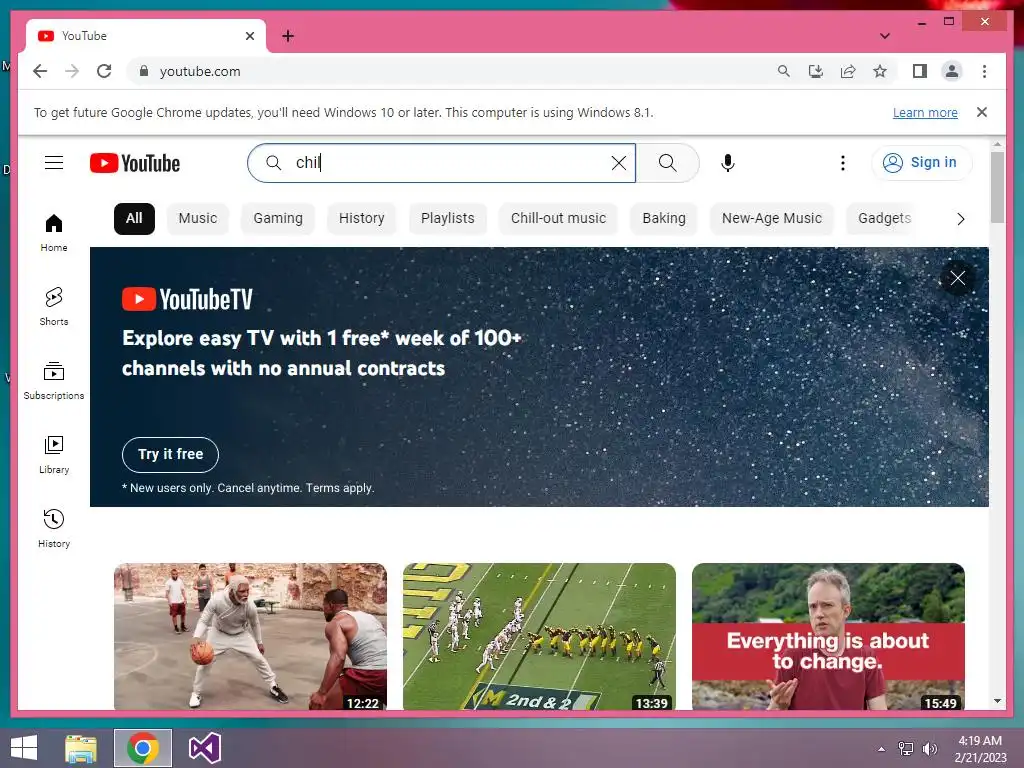Dismiss the Chrome update notification bar
Image resolution: width=1024 pixels, height=768 pixels.
pyautogui.click(x=981, y=112)
